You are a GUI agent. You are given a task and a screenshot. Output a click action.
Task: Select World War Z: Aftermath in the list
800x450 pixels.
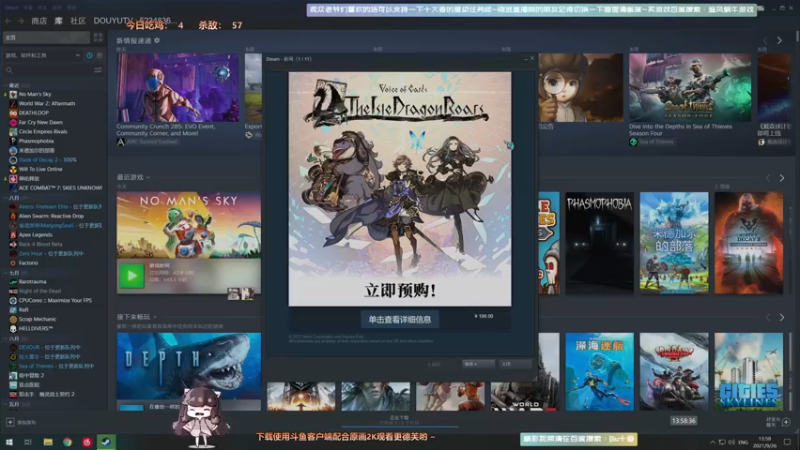pos(47,104)
